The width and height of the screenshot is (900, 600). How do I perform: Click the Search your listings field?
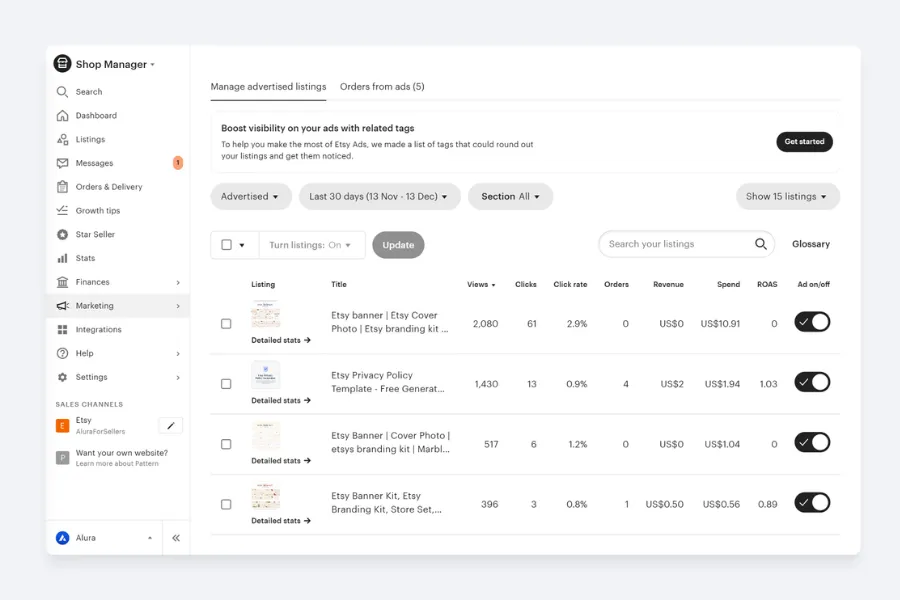click(686, 244)
